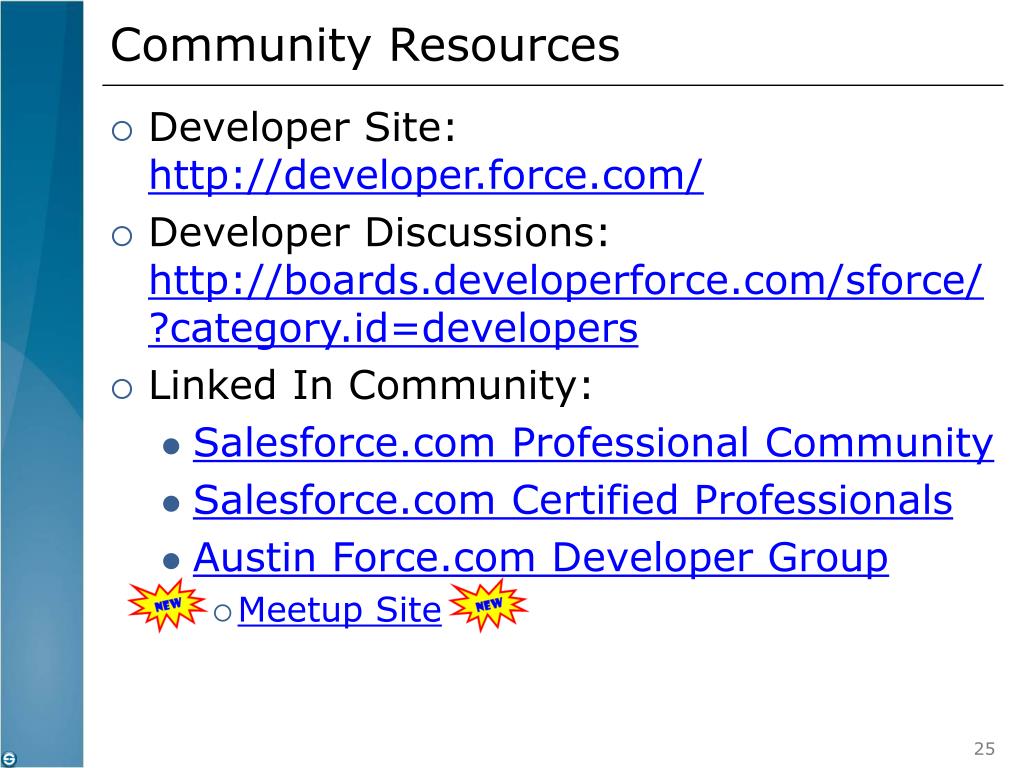Screen dimensions: 1024x768
Task: Click the NEW starburst left of Meetup Site
Action: click(167, 605)
